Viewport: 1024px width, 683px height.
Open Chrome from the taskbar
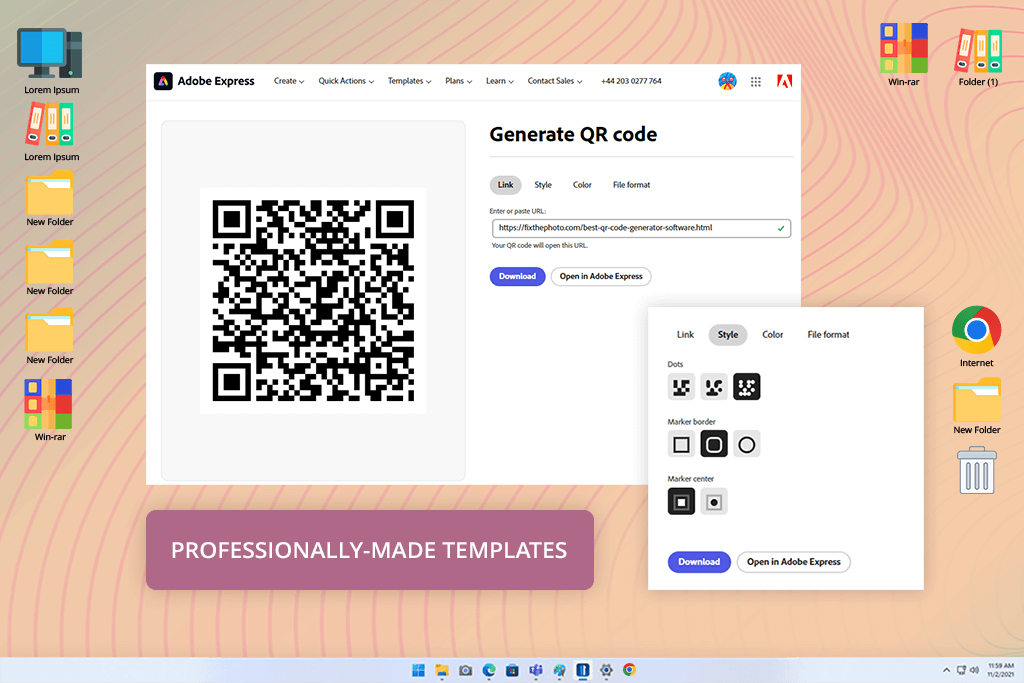630,670
